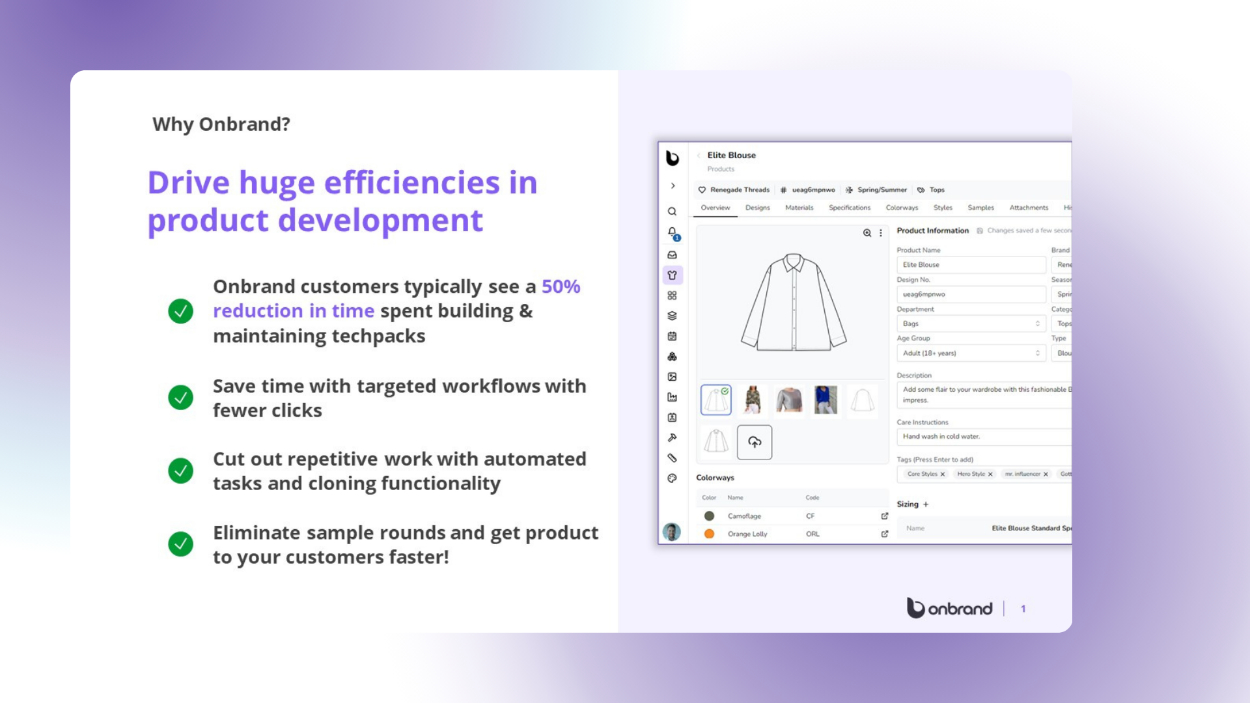1250x703 pixels.
Task: Click the Products breadcrumb under Elite Blouse
Action: (x=721, y=169)
